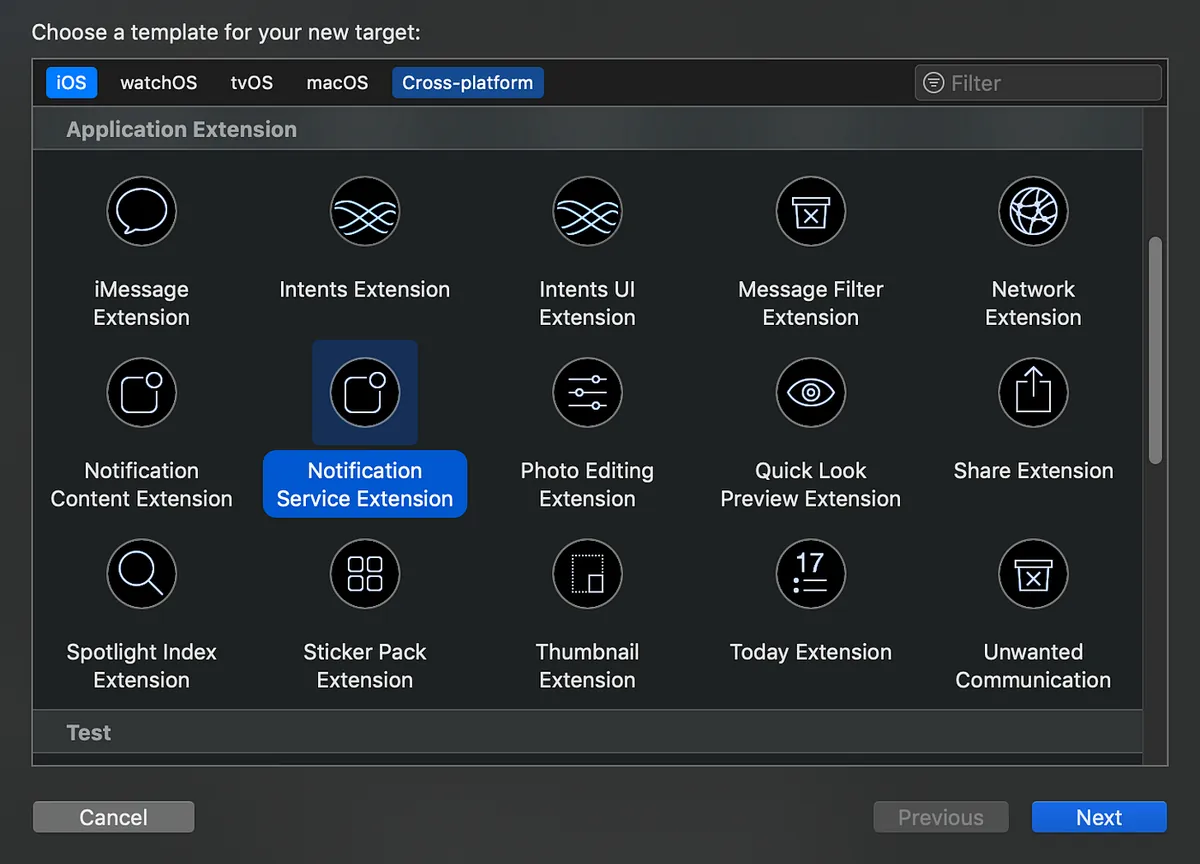The height and width of the screenshot is (864, 1200).
Task: Click the Sticker Pack Extension icon
Action: pos(364,573)
